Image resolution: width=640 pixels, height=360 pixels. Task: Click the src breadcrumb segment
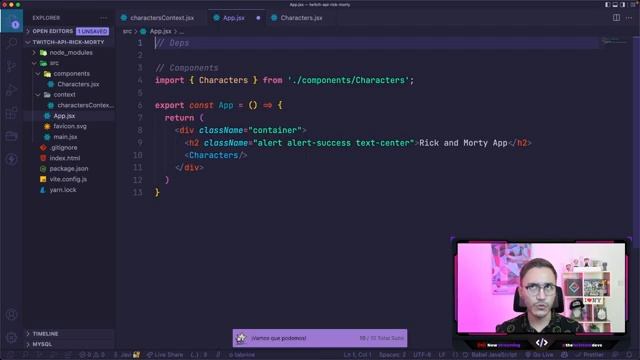pos(127,31)
